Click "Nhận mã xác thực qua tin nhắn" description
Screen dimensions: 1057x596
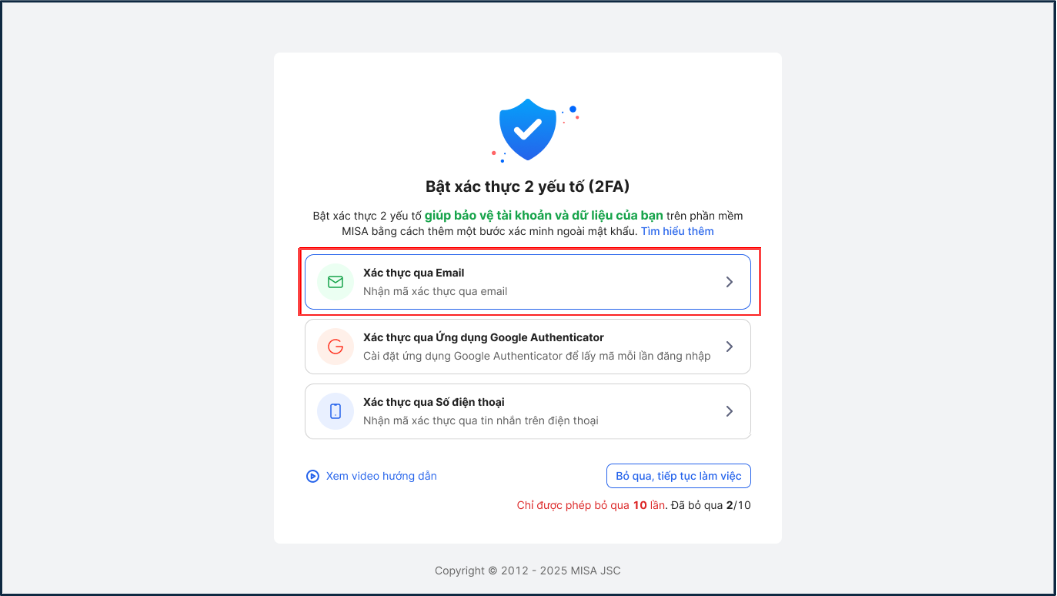(x=481, y=421)
